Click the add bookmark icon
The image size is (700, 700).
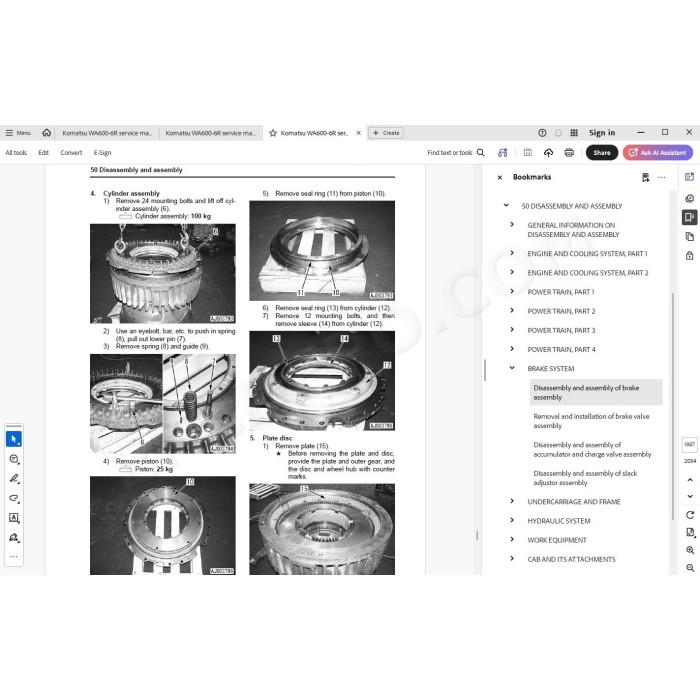tap(646, 178)
